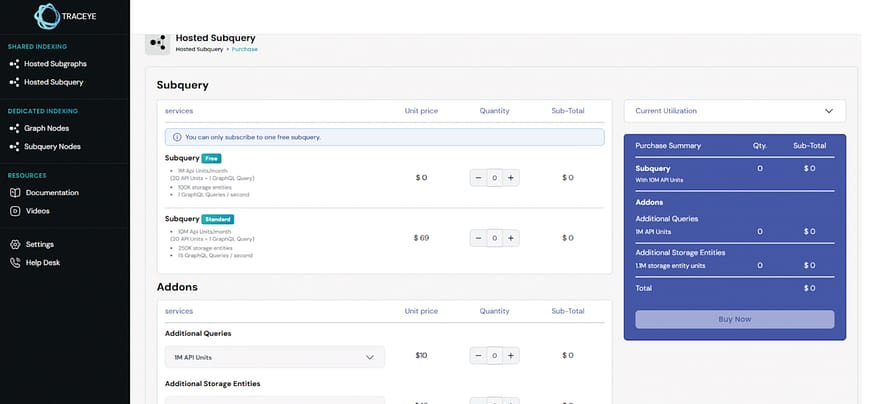Click the Hosted Subquery sidebar icon

click(15, 82)
